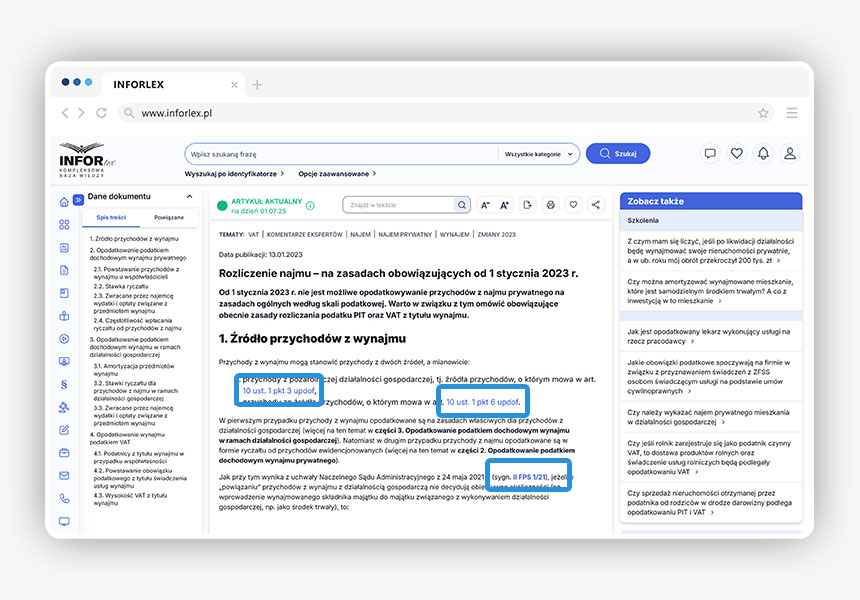Viewport: 860px width, 600px height.
Task: Switch to the Powiązane tab
Action: coord(168,217)
